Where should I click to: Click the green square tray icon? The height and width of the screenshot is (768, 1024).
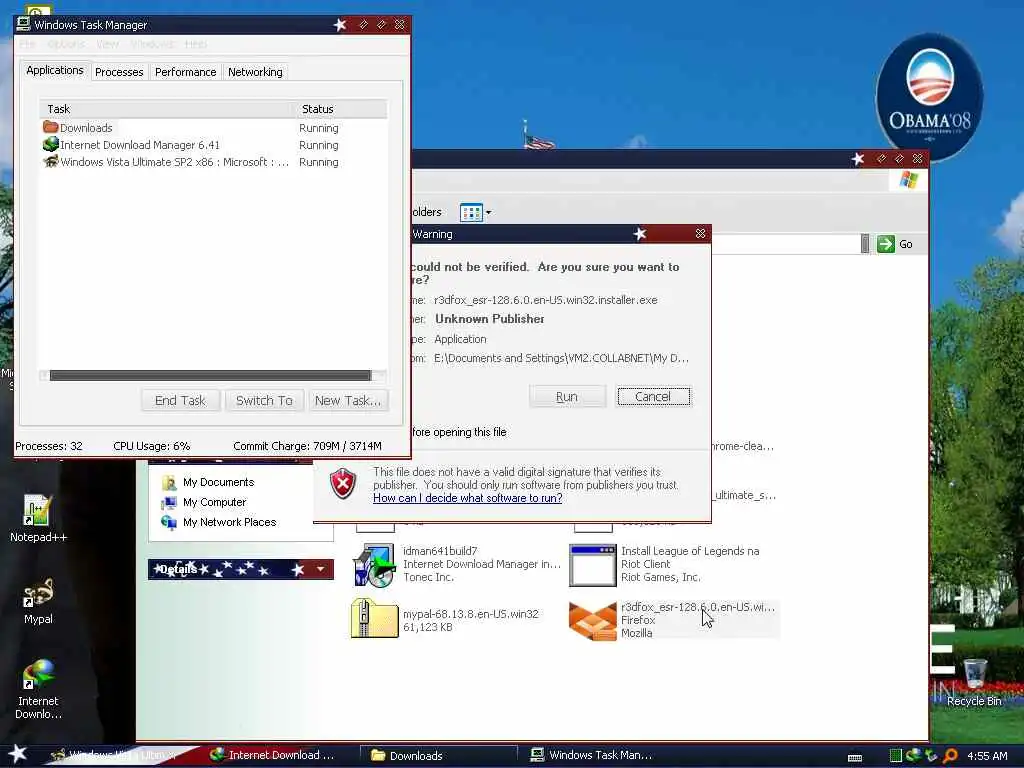point(895,756)
